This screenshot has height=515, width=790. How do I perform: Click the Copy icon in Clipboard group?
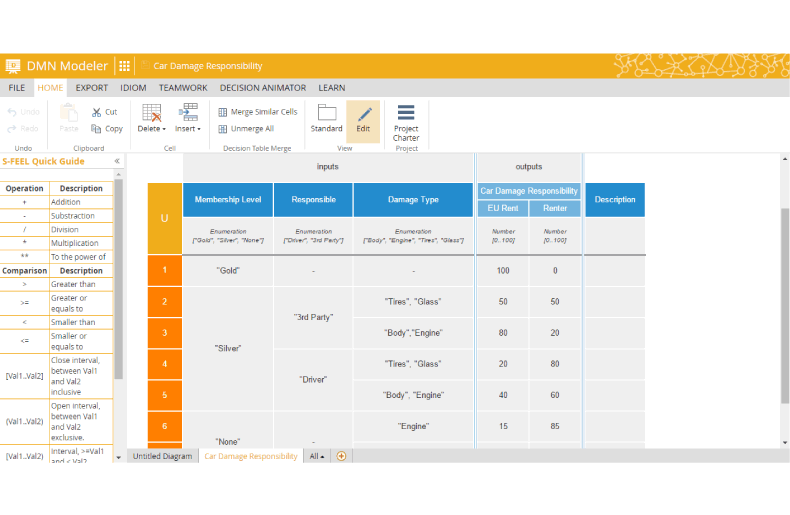point(97,128)
